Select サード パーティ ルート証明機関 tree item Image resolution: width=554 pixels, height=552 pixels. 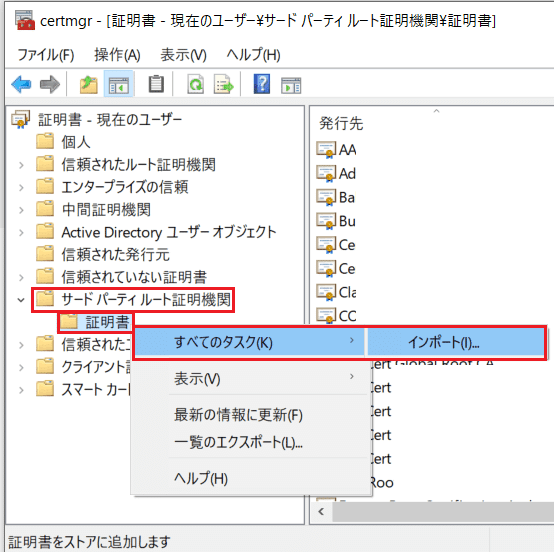pyautogui.click(x=146, y=300)
